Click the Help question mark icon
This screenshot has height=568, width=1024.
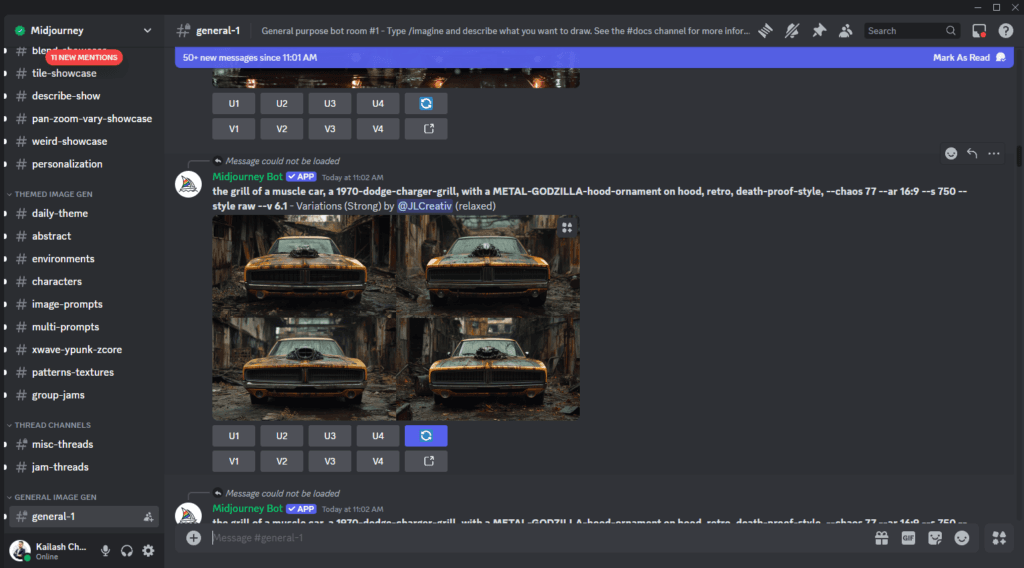tap(1006, 31)
